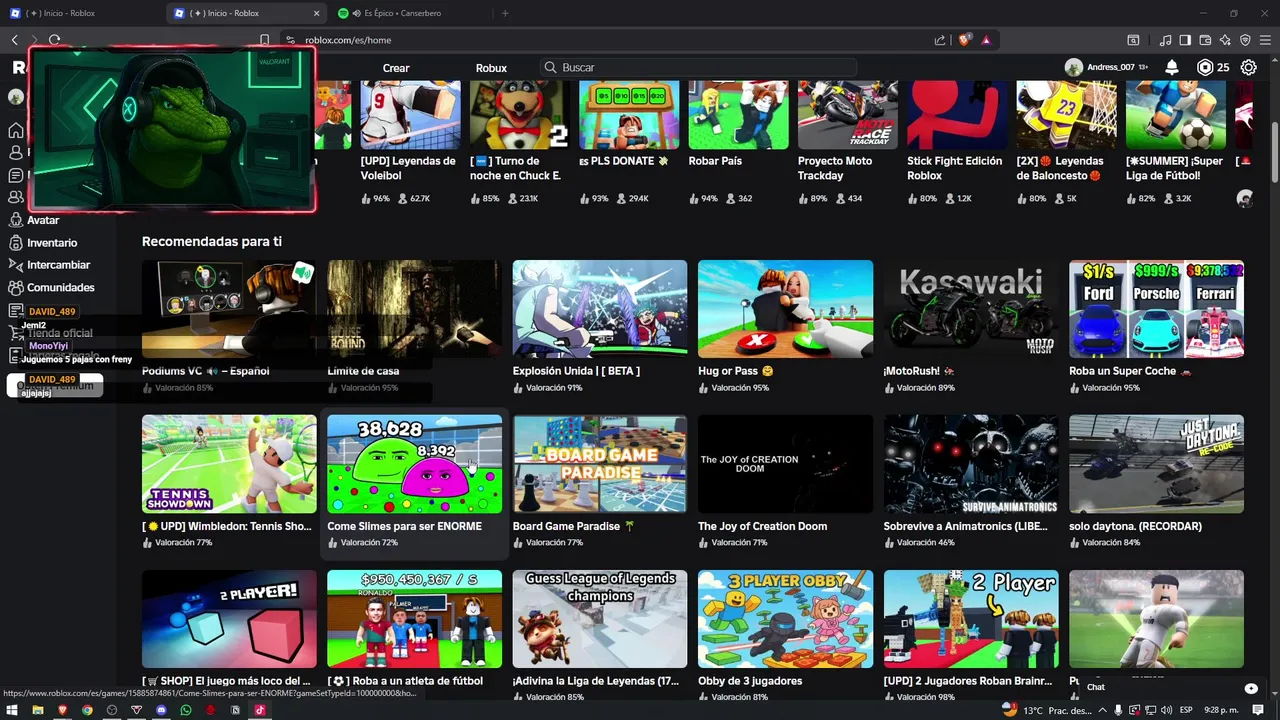Open the Hug or Pass game thumbnail

pyautogui.click(x=785, y=309)
